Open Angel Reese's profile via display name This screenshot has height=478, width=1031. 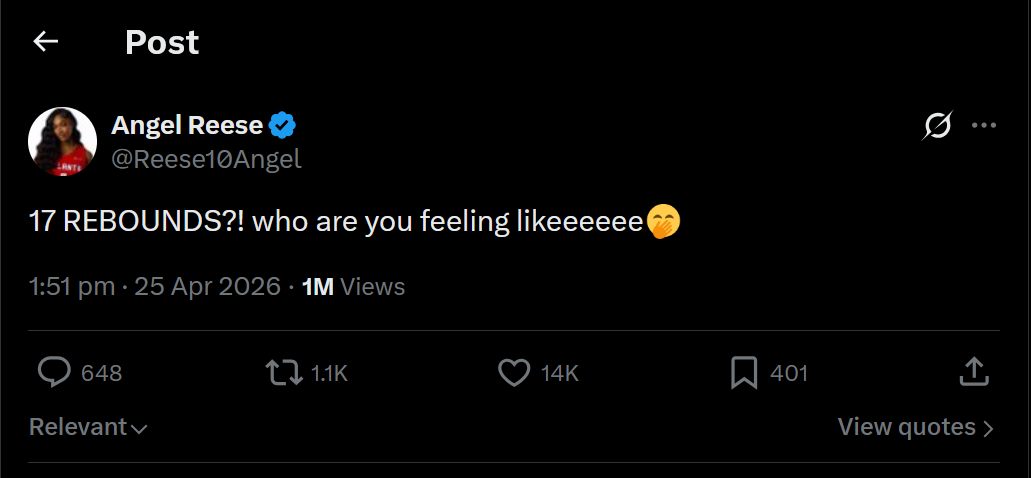coord(187,126)
